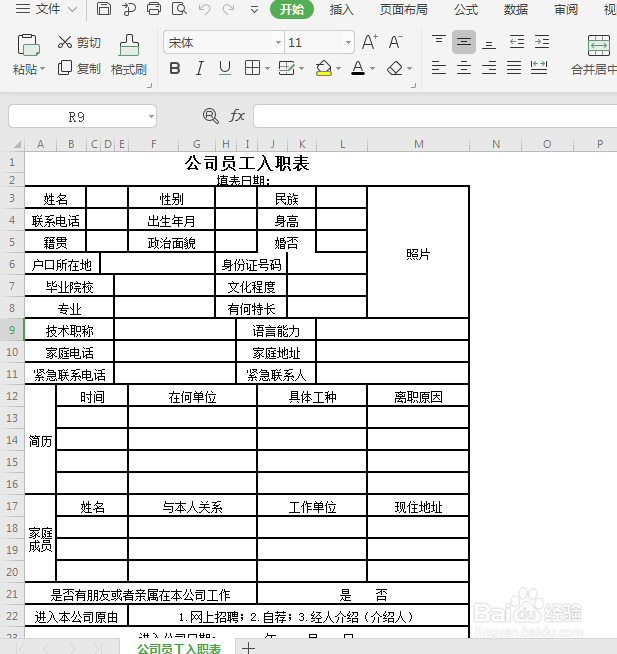Image resolution: width=617 pixels, height=654 pixels.
Task: Add a new sheet with plus button
Action: (x=248, y=648)
